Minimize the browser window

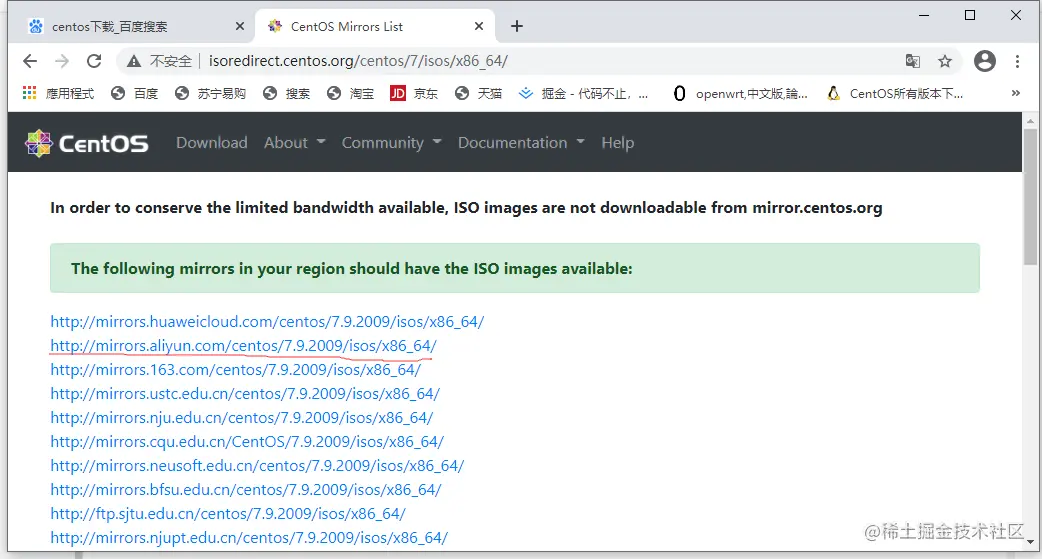(x=924, y=15)
